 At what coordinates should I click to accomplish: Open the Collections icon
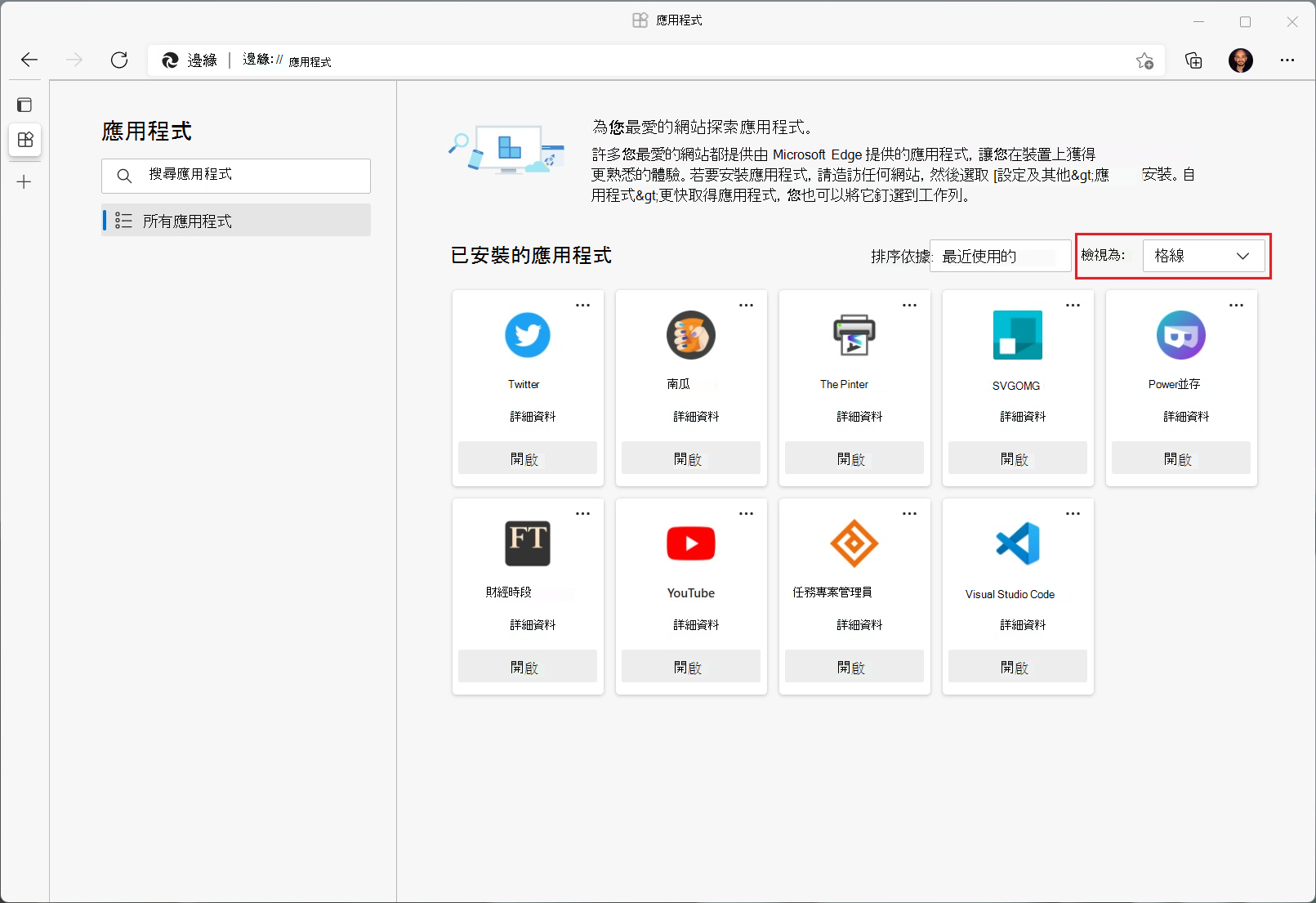(x=1193, y=60)
